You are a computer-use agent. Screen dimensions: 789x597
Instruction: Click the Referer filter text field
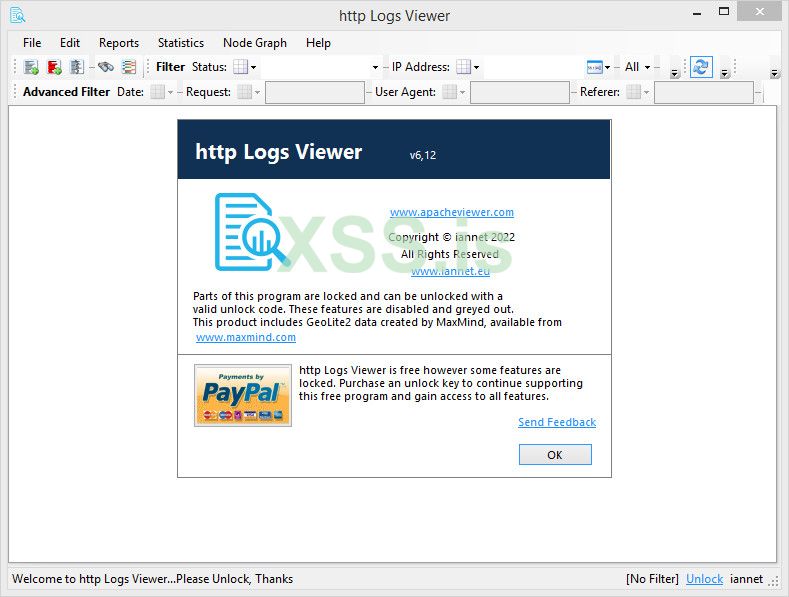coord(703,92)
